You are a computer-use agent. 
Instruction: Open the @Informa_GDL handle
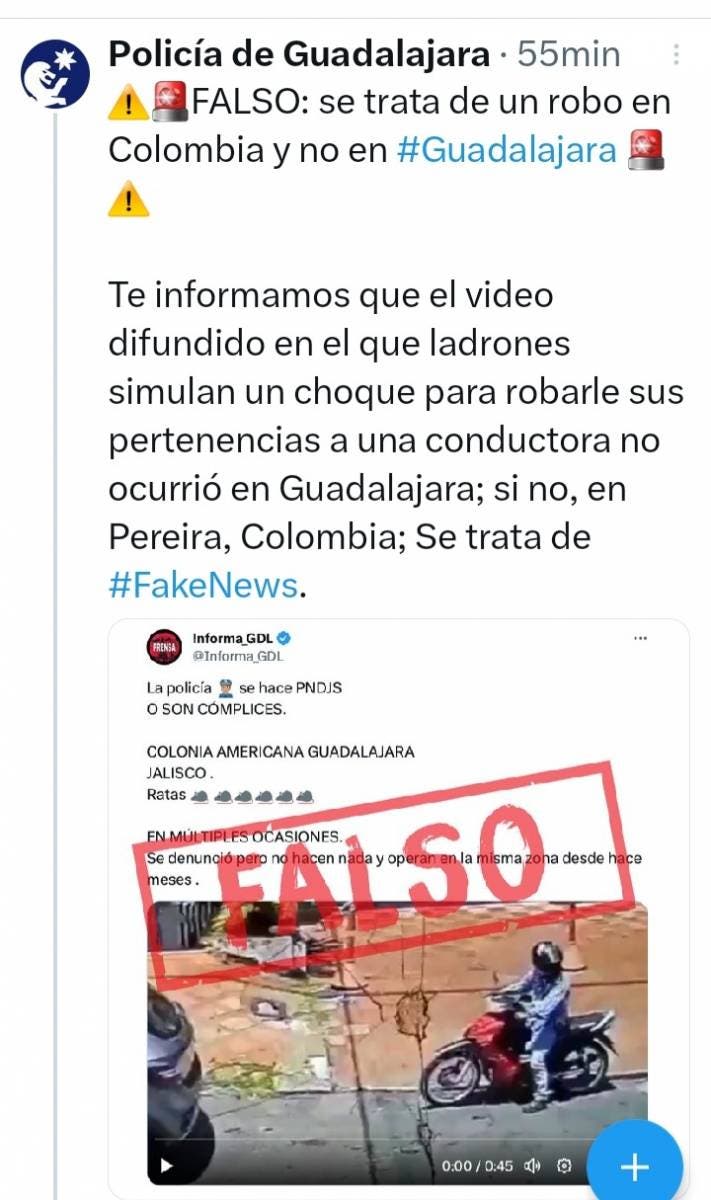[x=239, y=656]
